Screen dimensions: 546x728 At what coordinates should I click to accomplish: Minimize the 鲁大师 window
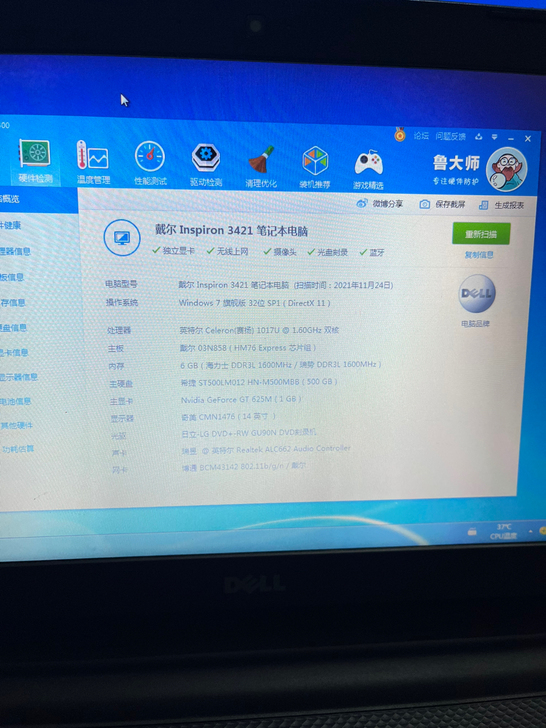(x=511, y=138)
